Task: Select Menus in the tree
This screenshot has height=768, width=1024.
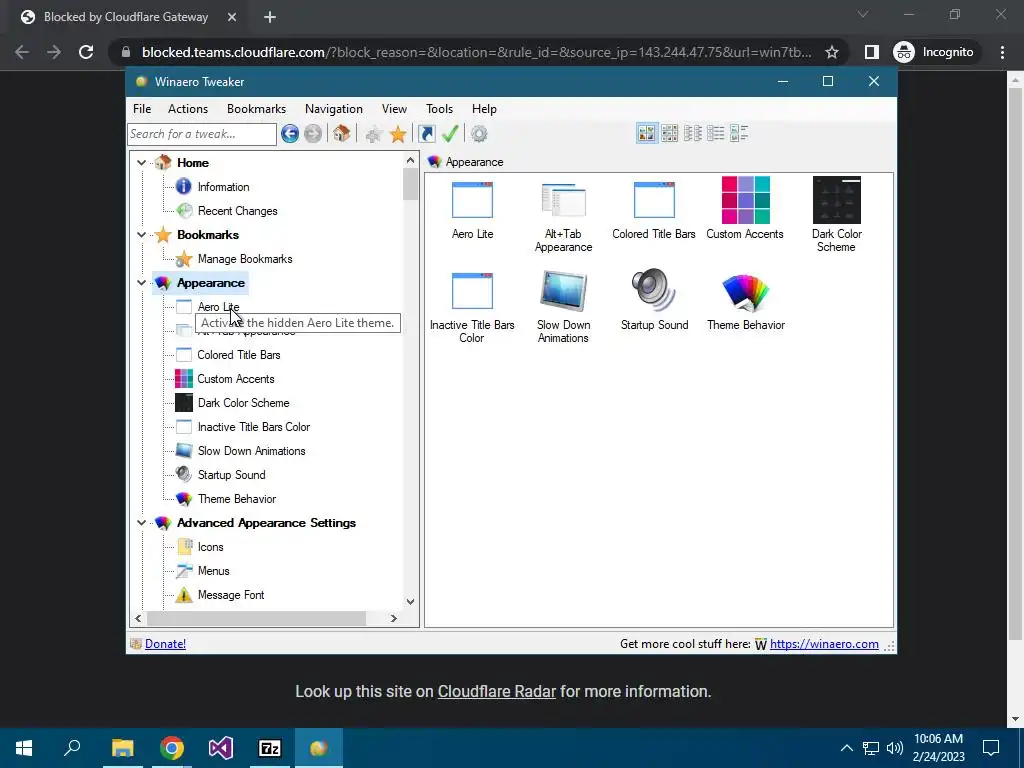Action: 214,571
